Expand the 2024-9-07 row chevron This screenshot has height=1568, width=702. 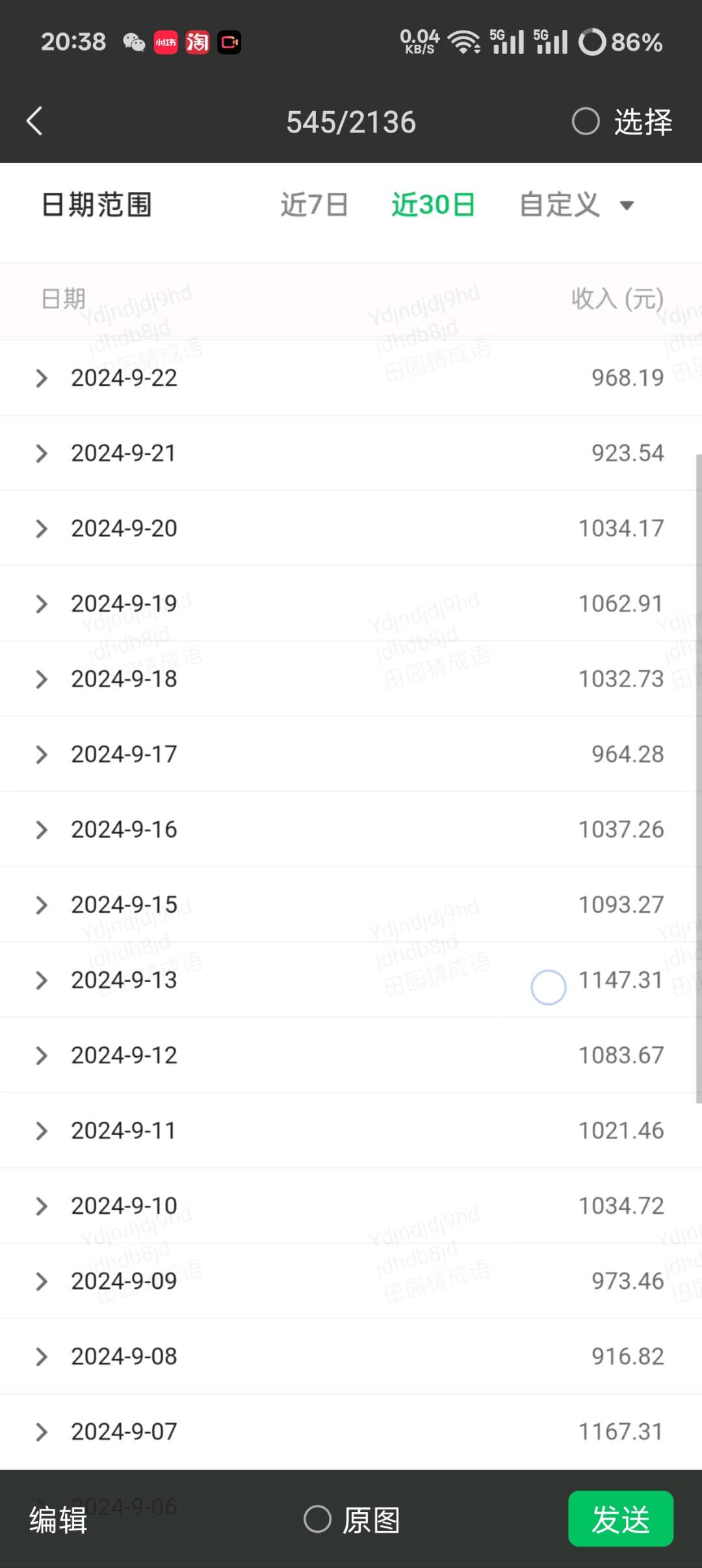(42, 1432)
